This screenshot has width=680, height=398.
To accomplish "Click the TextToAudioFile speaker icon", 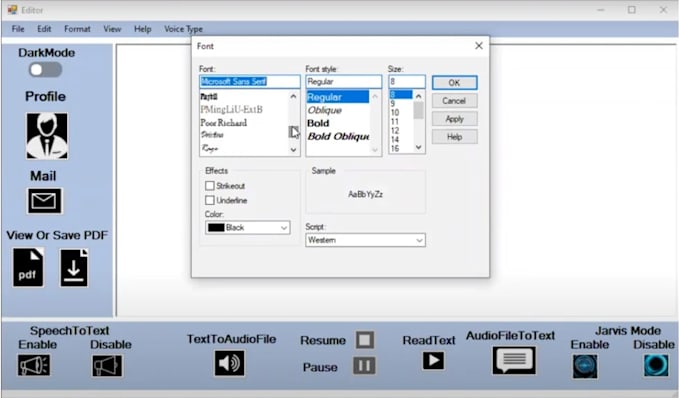I will click(x=229, y=363).
